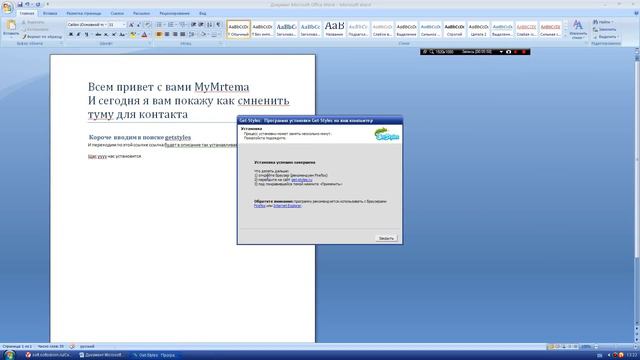Toggle Bold formatting in the Font group
The height and width of the screenshot is (360, 640).
coord(71,35)
